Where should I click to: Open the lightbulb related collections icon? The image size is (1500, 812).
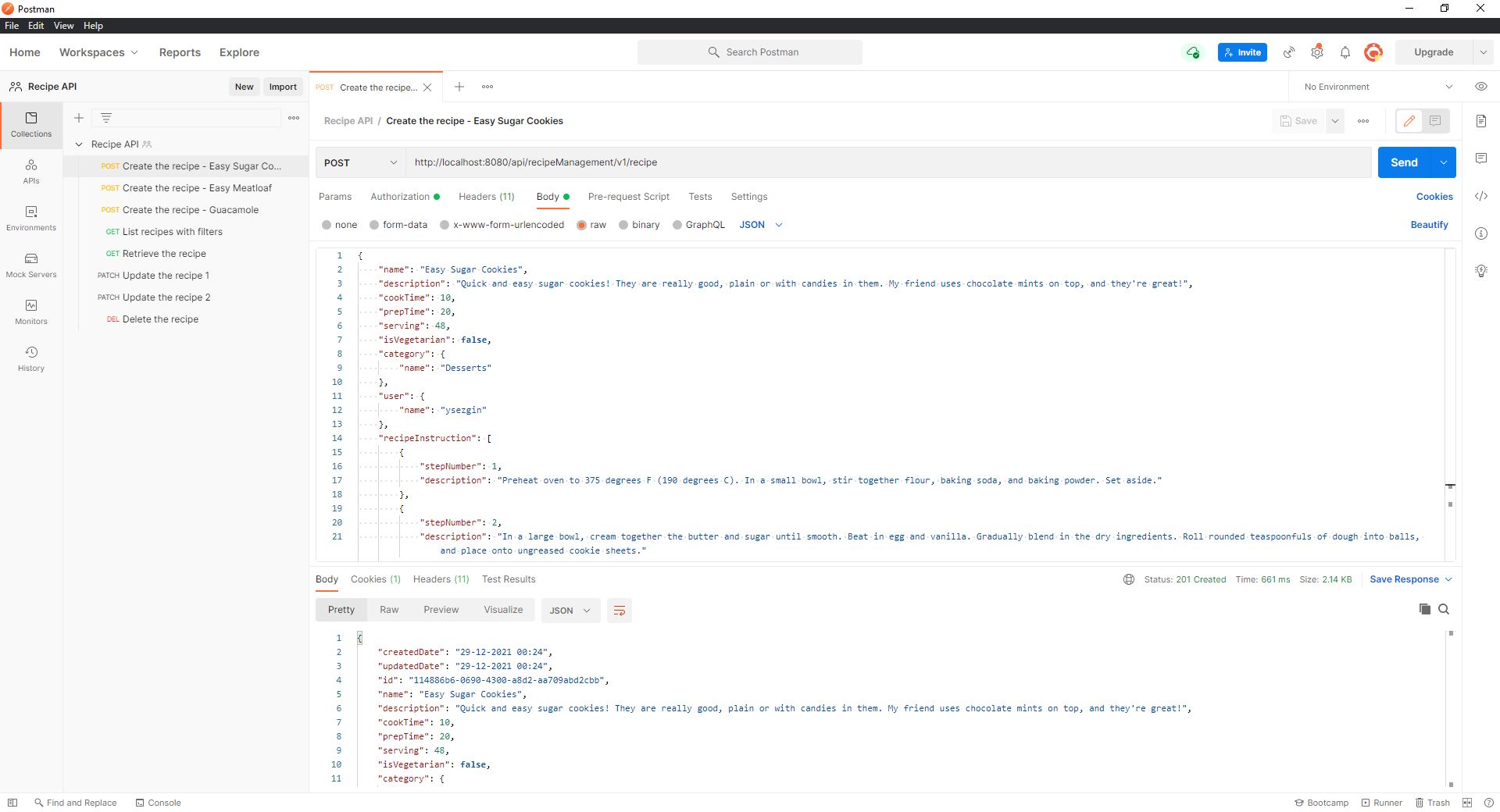[1481, 271]
